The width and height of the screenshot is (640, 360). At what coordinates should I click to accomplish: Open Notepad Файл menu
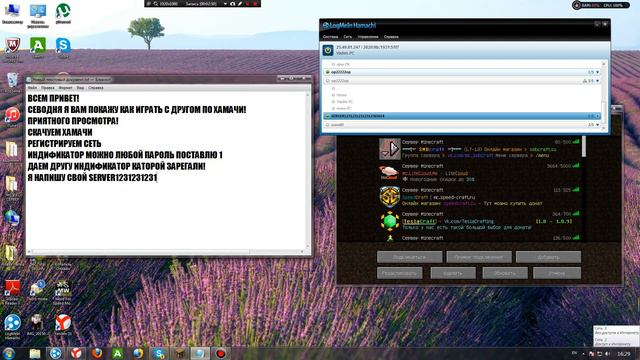32,88
